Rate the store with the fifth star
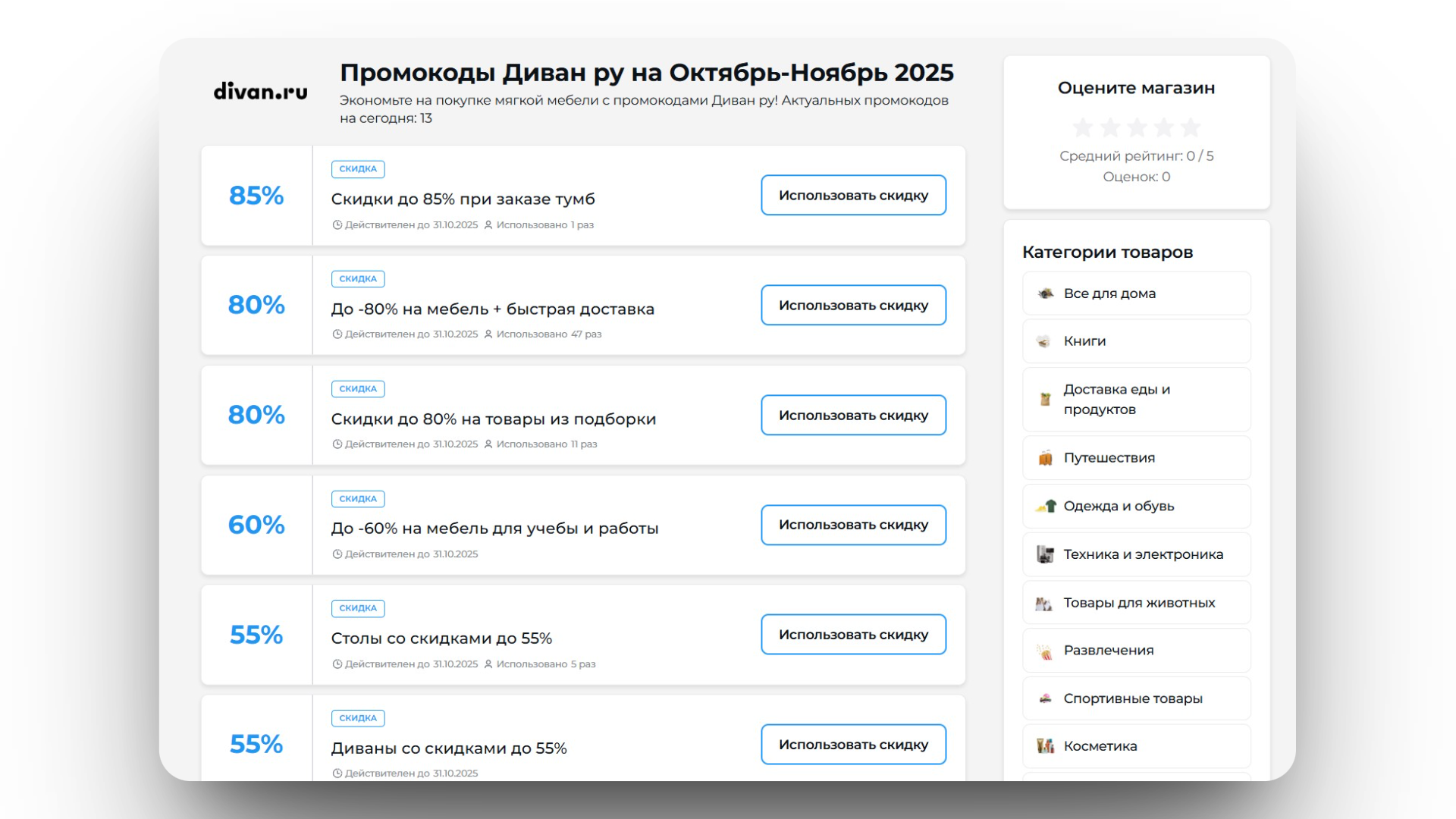This screenshot has width=1456, height=819. click(1191, 127)
